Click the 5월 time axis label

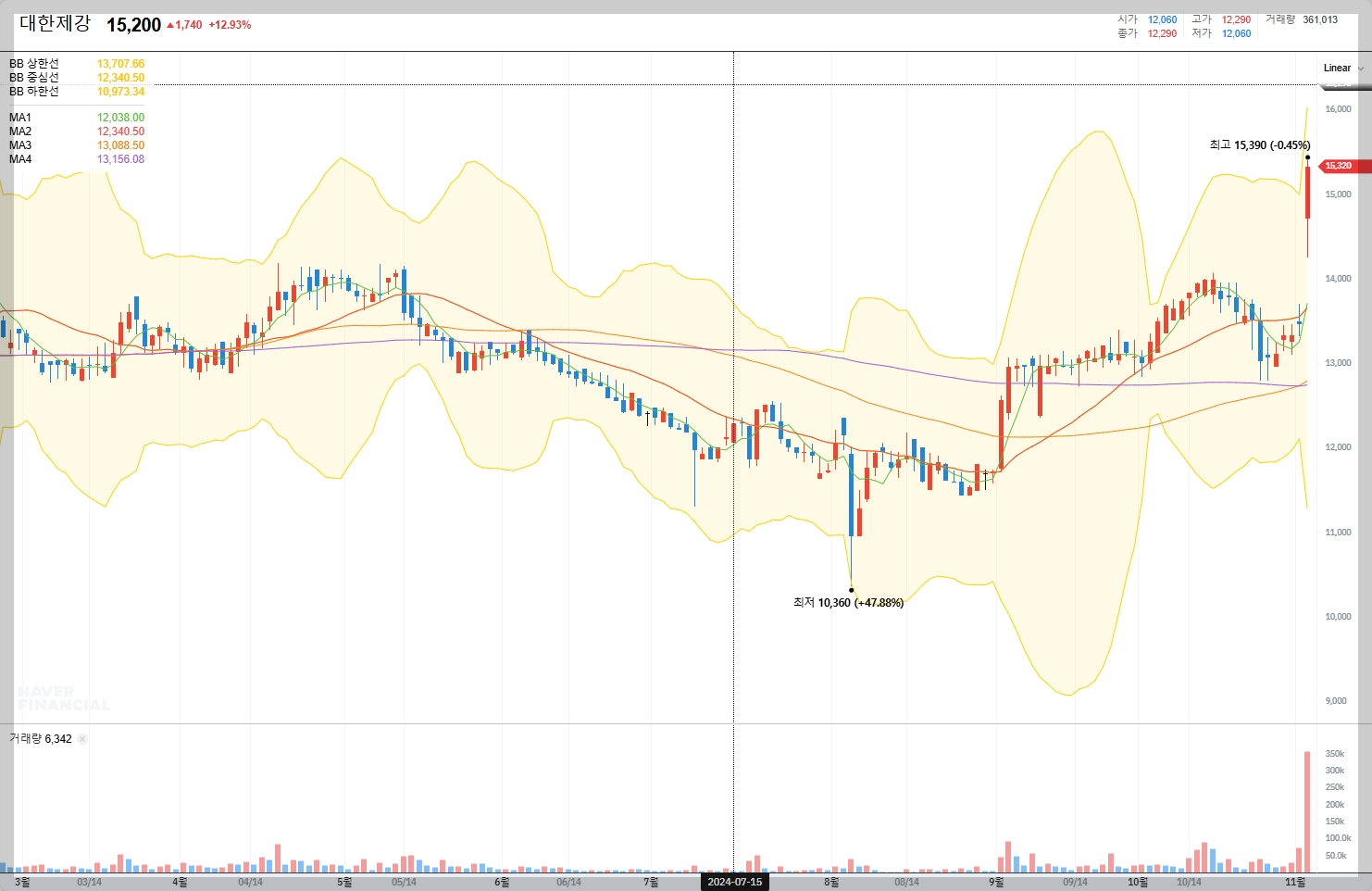pos(344,883)
